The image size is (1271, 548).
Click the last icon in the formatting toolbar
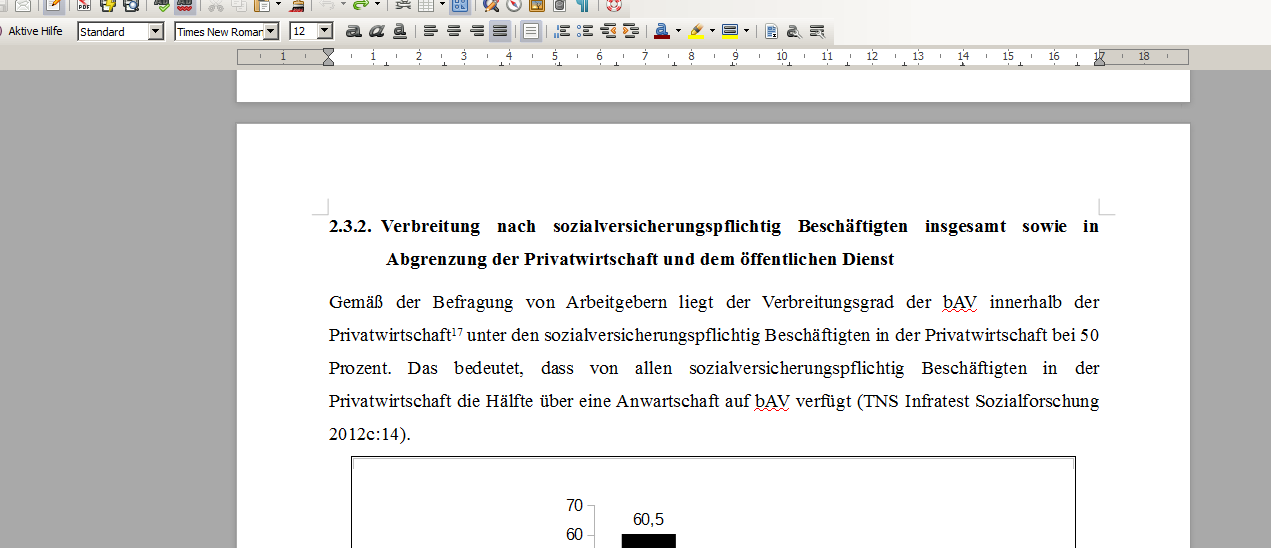[x=817, y=31]
